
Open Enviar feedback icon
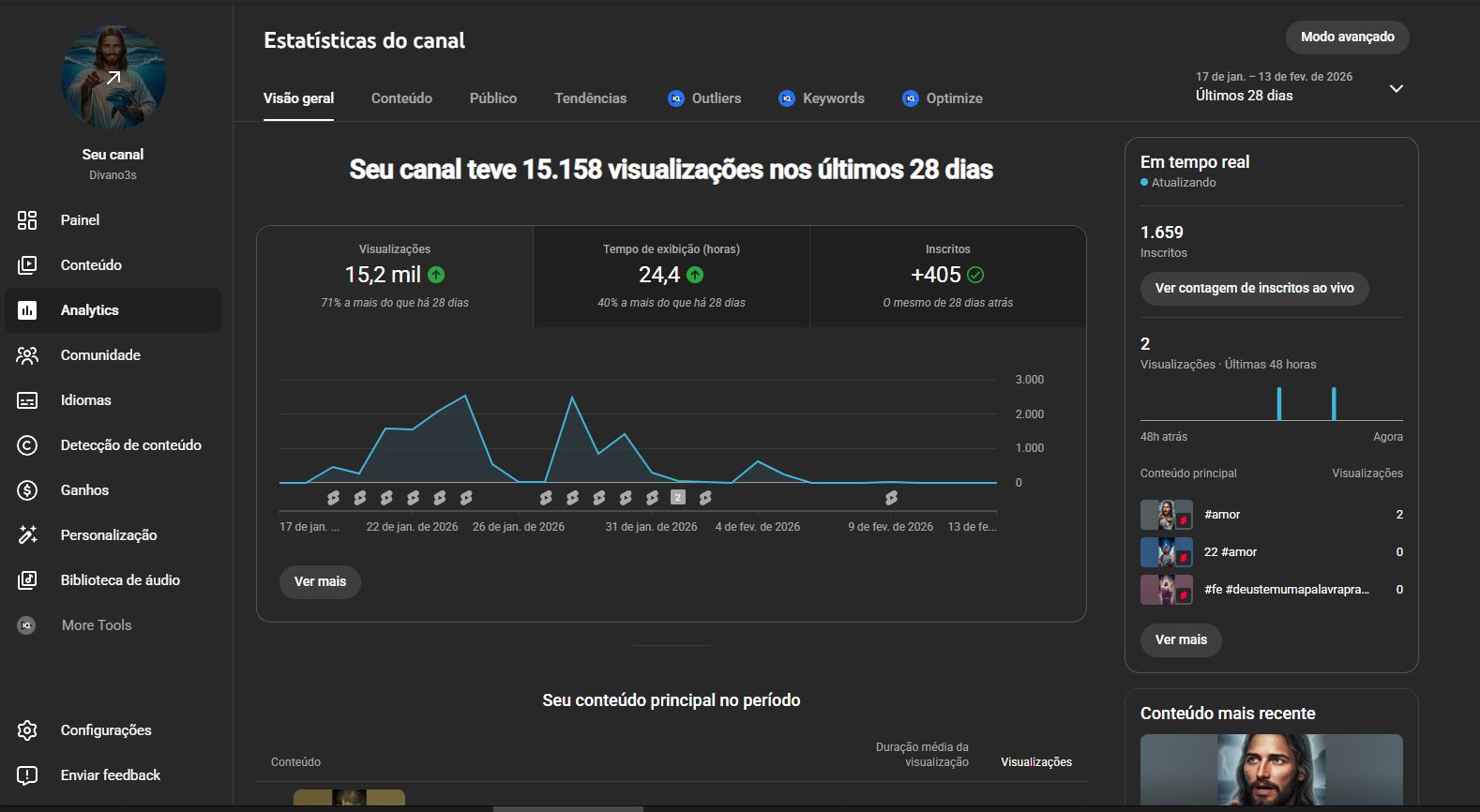(x=27, y=775)
